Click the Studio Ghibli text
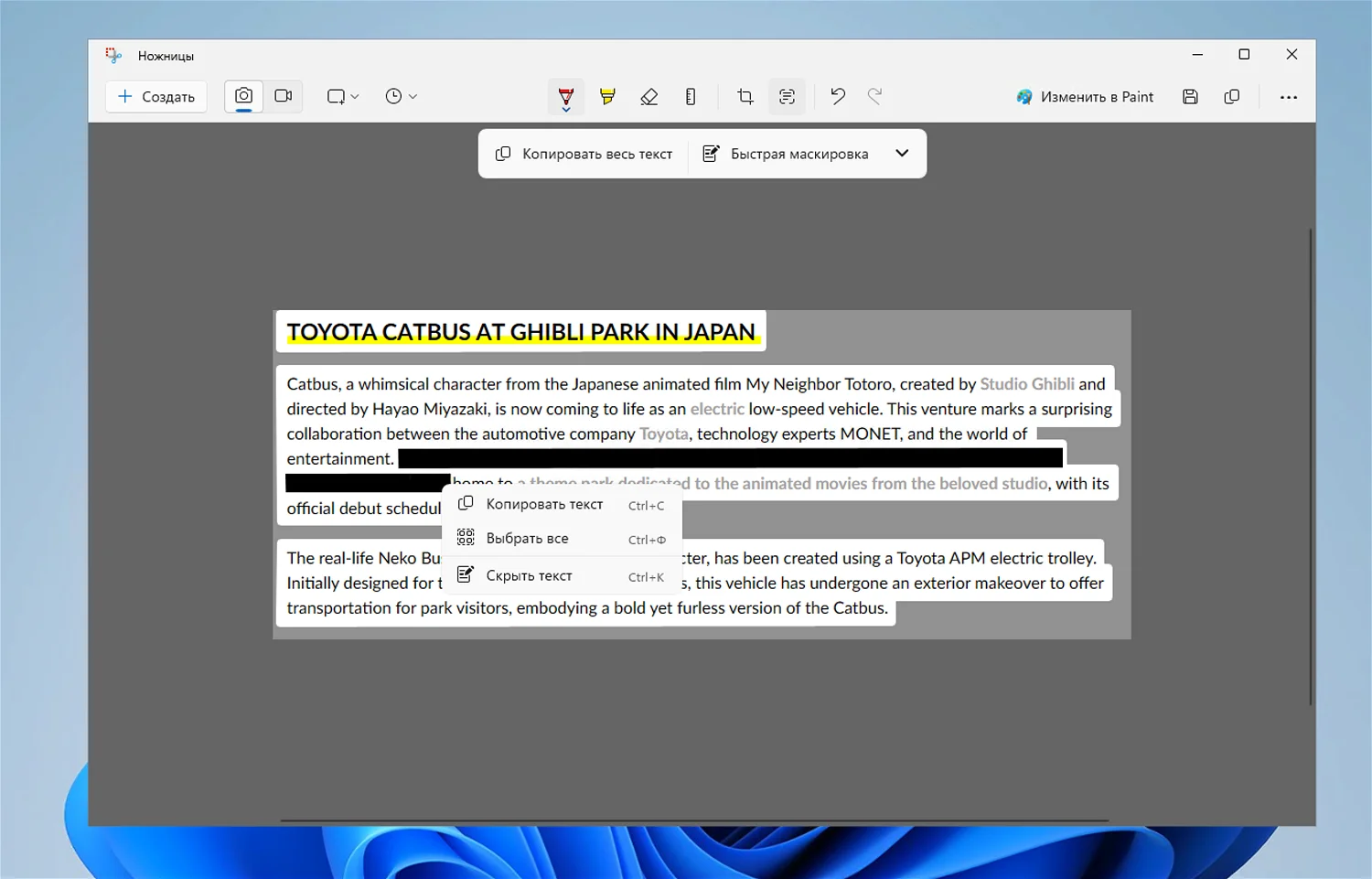Image resolution: width=1372 pixels, height=879 pixels. [x=1027, y=384]
